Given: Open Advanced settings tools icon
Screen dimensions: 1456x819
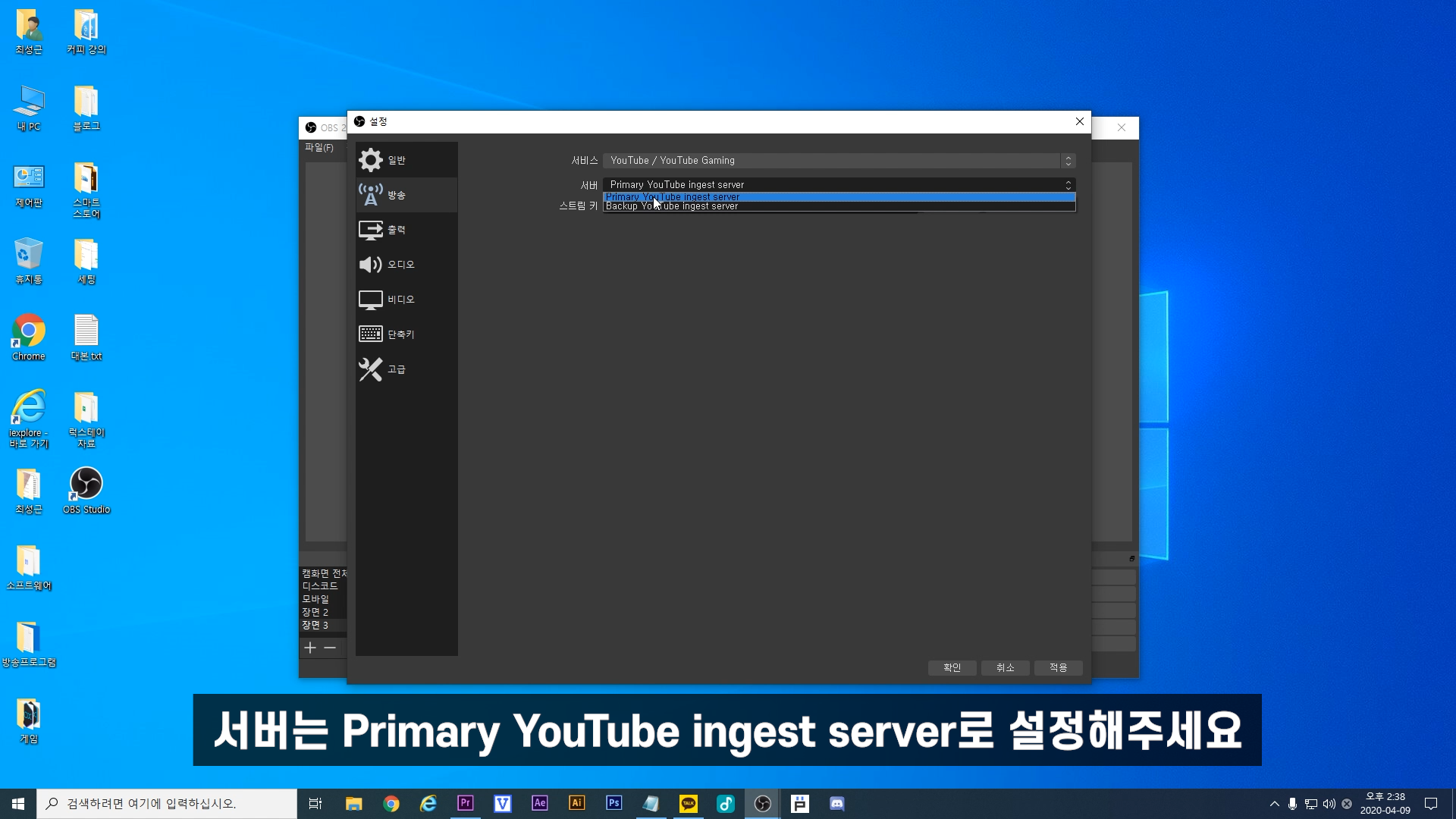Looking at the screenshot, I should tap(371, 369).
